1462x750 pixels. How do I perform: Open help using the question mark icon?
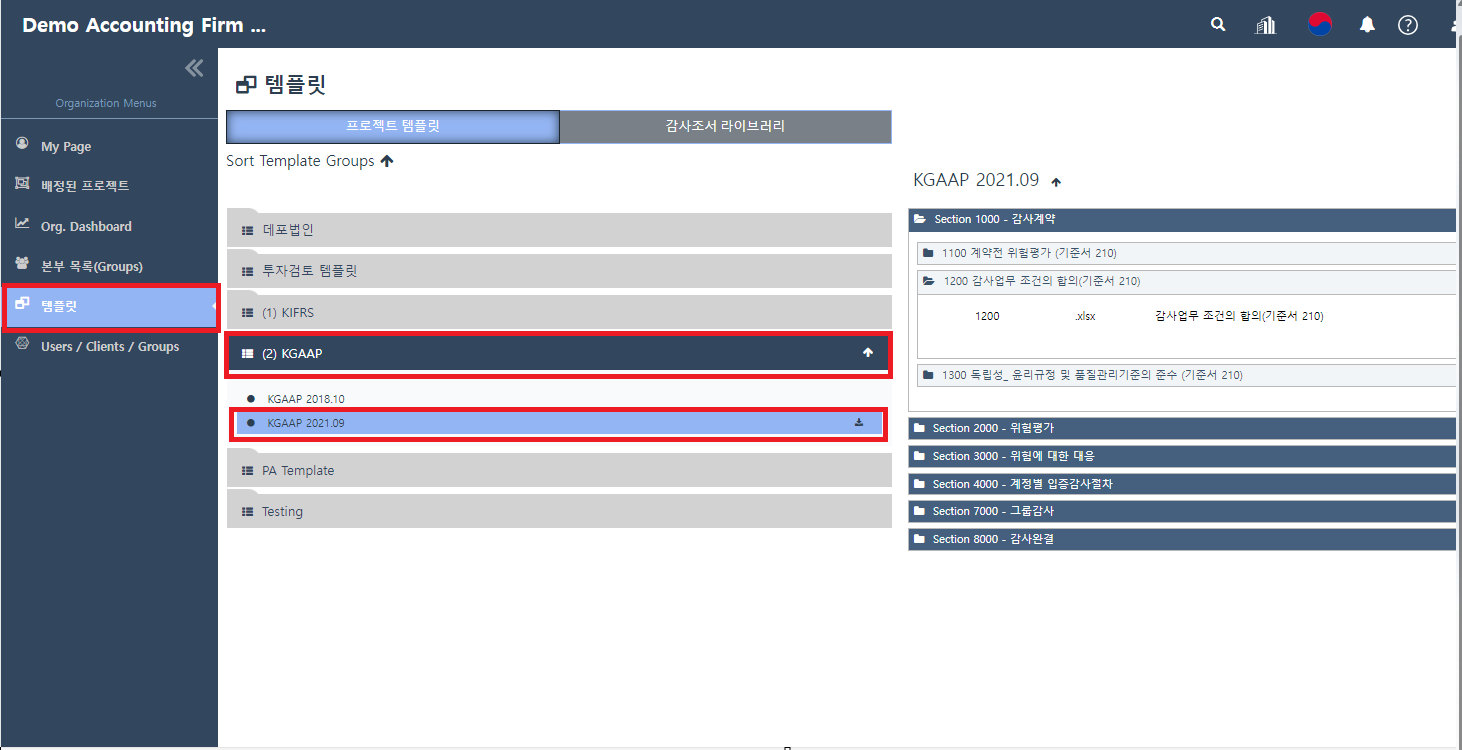tap(1407, 24)
